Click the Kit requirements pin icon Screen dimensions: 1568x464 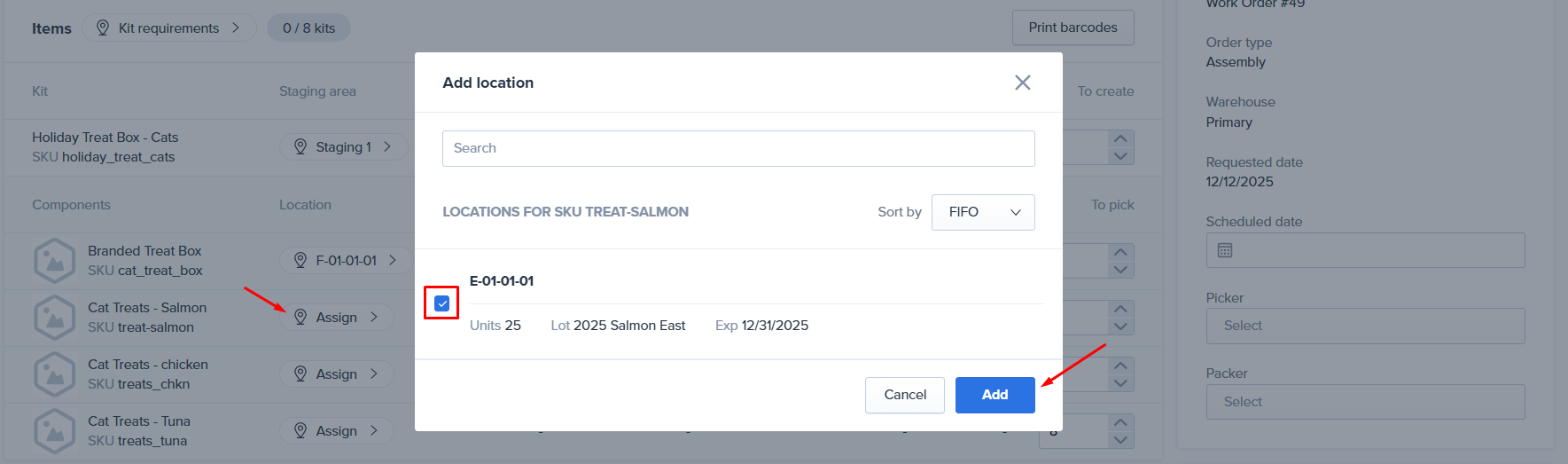click(x=103, y=28)
